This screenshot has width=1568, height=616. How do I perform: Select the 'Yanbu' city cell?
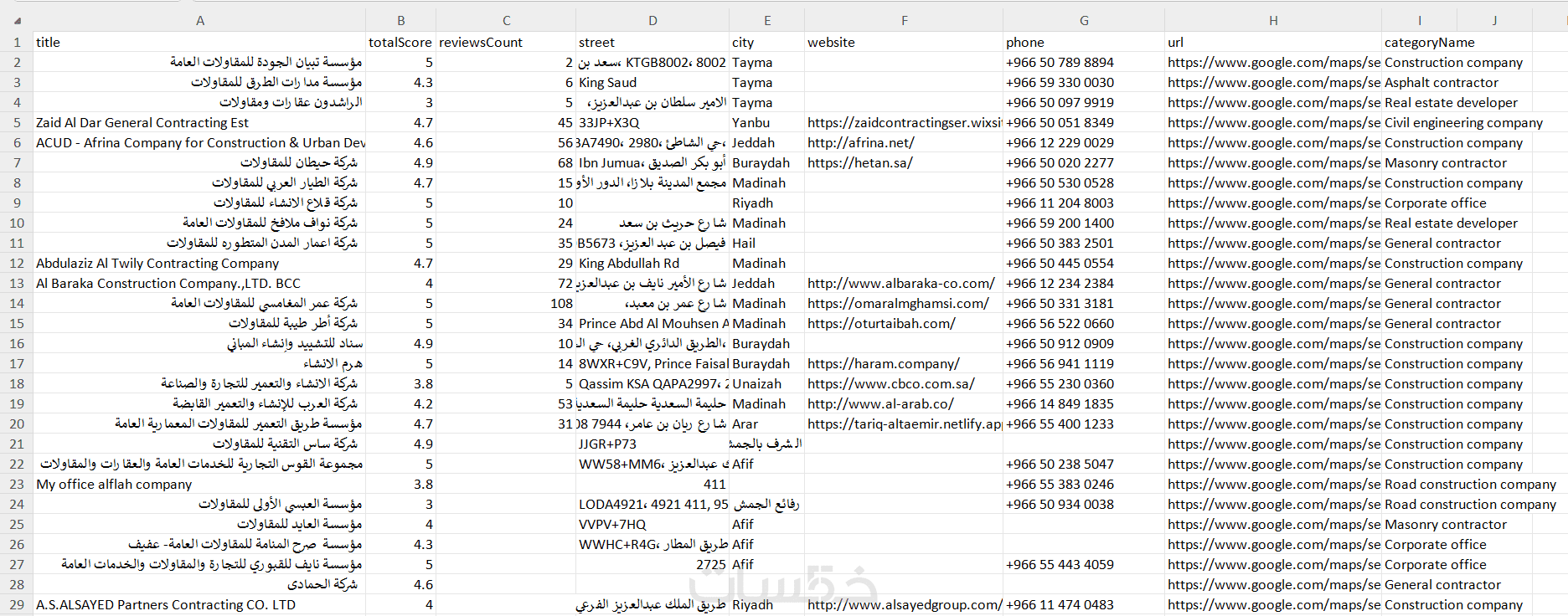coord(766,122)
